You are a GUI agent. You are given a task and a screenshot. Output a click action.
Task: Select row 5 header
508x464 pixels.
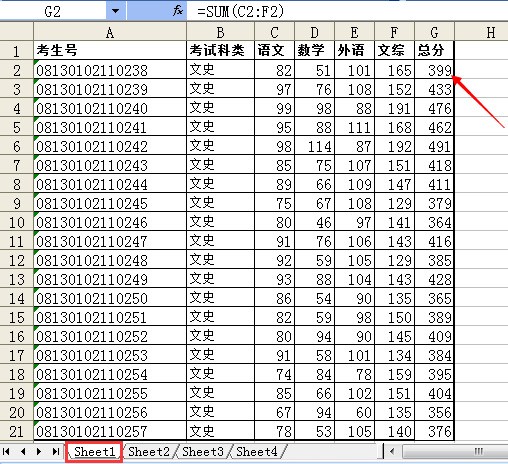click(x=16, y=127)
